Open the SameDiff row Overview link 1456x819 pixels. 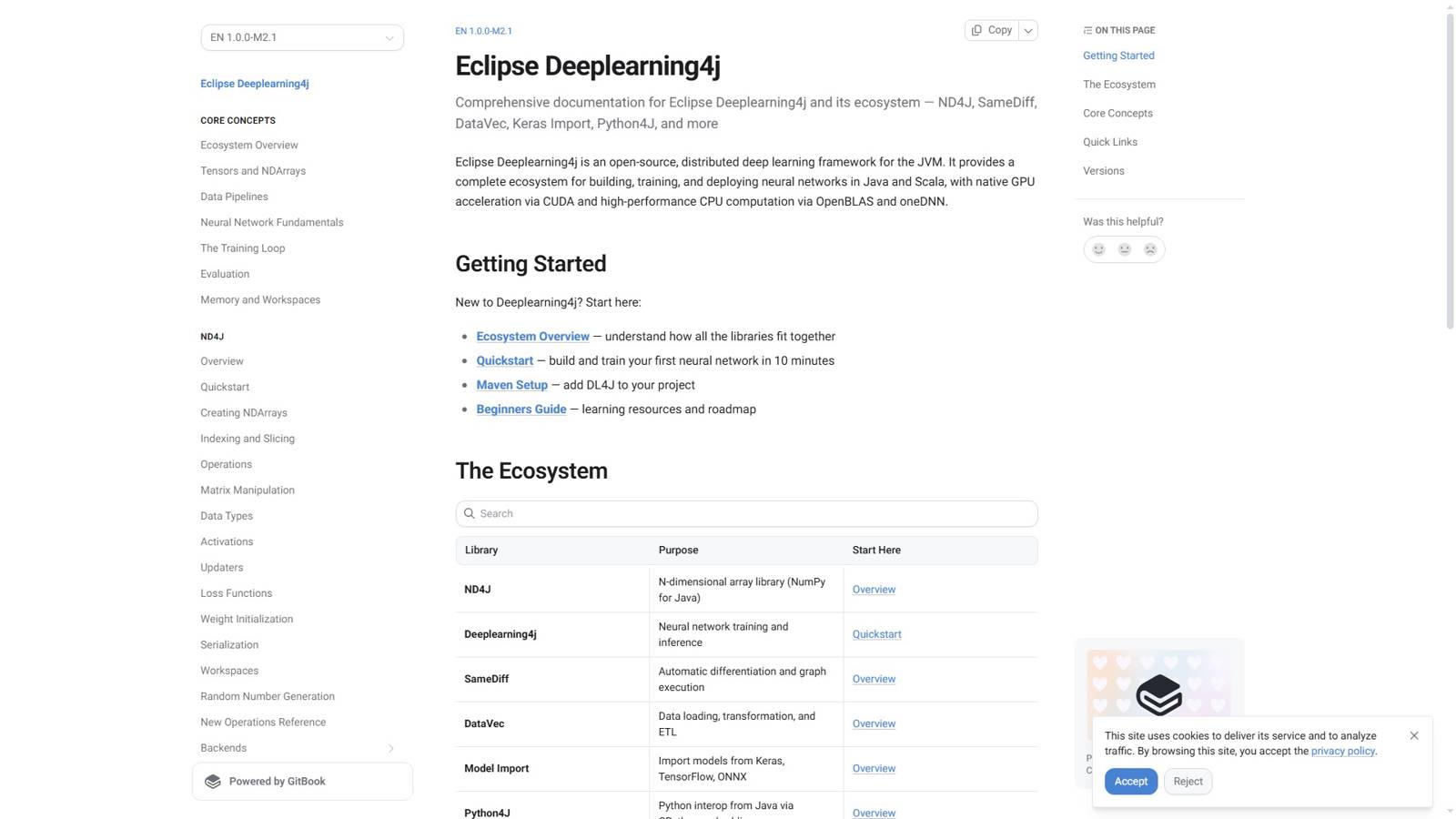point(874,679)
